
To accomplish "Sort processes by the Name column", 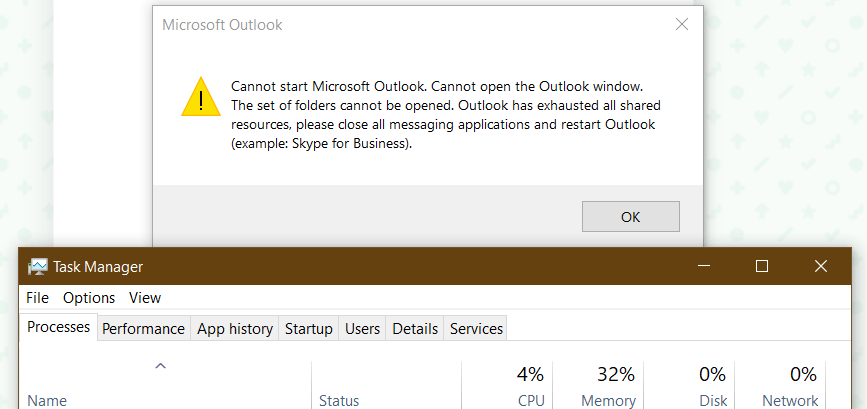I will [47, 400].
